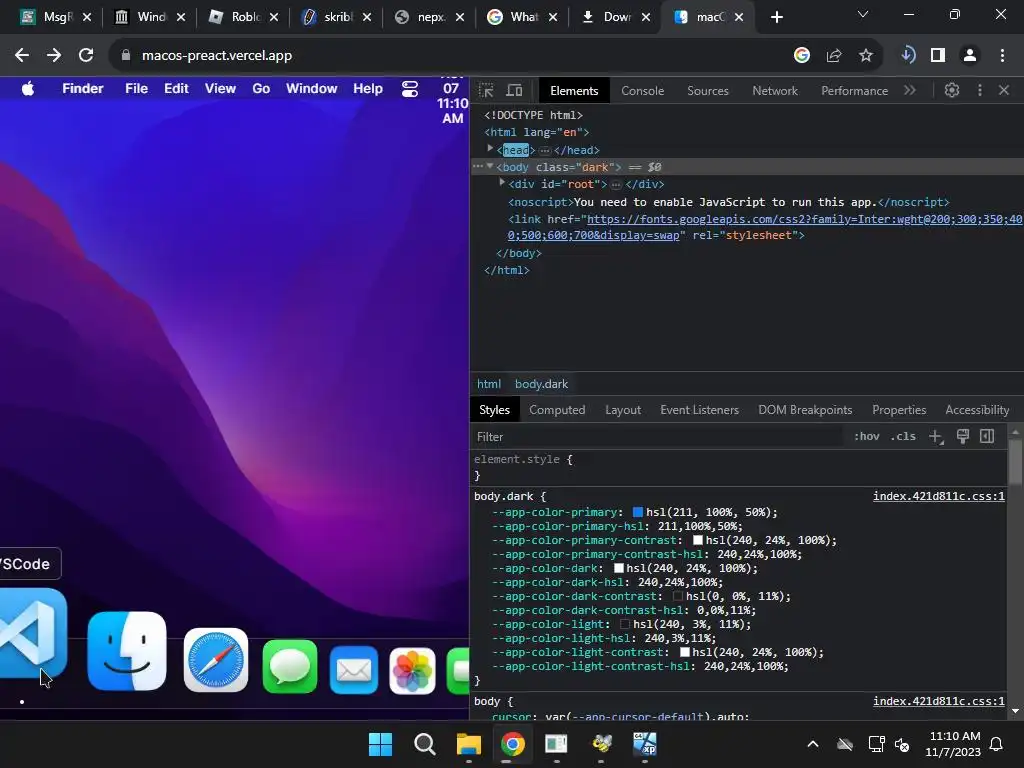Click the blue --app-color-primary swatch
Screen dimensions: 1024x768
[x=638, y=513]
